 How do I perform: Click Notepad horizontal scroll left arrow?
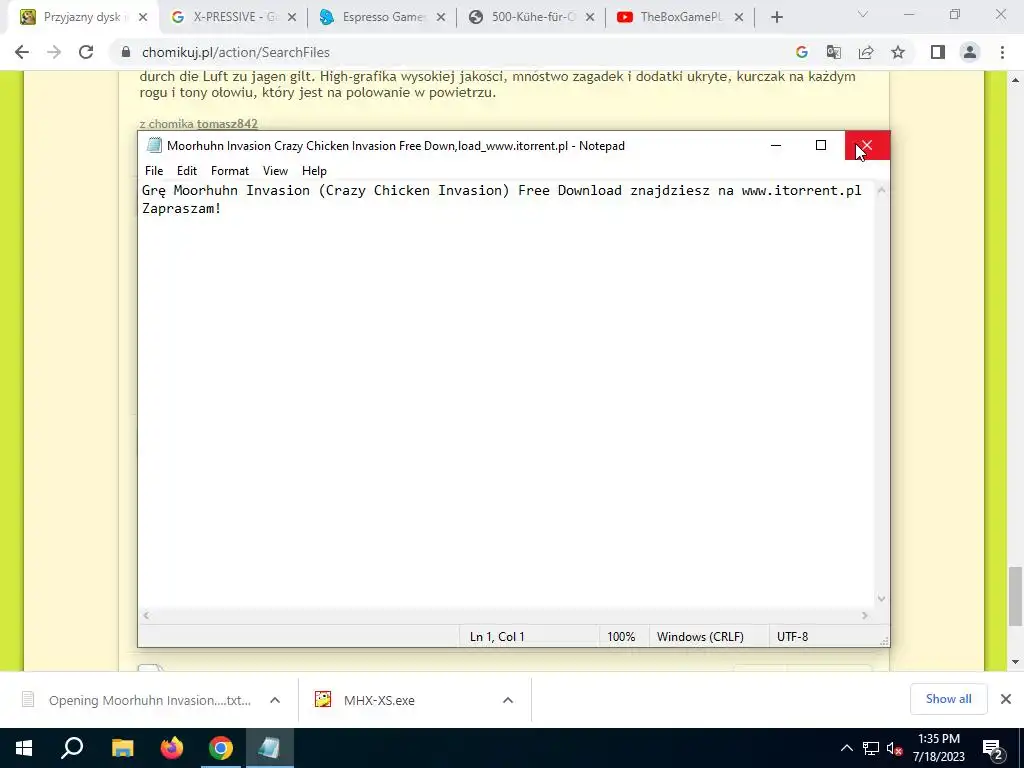(x=146, y=615)
